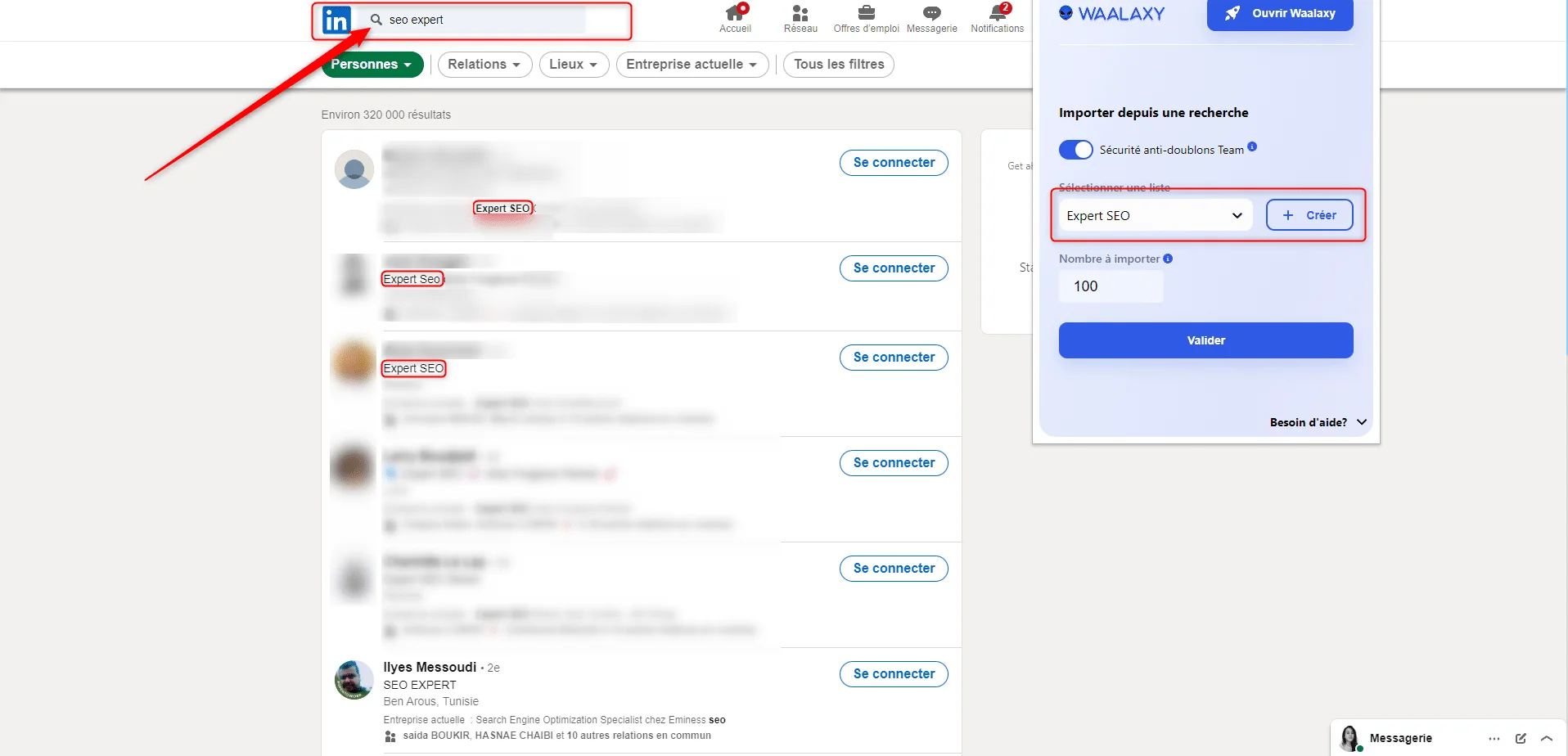Click Se connecter on Expert Seo second result
1568x756 pixels.
(894, 268)
